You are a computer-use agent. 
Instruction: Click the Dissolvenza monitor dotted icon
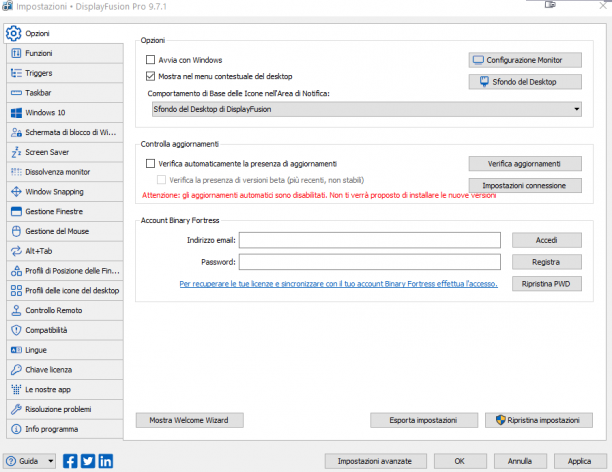tap(16, 172)
